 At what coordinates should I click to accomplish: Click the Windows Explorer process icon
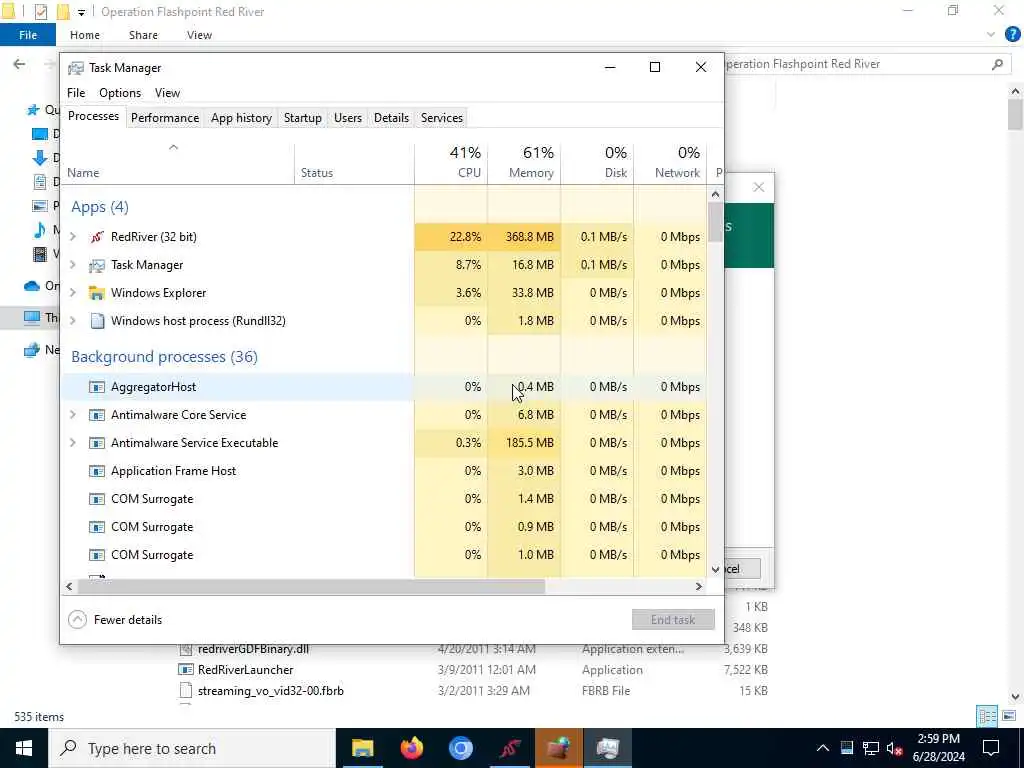coord(97,293)
